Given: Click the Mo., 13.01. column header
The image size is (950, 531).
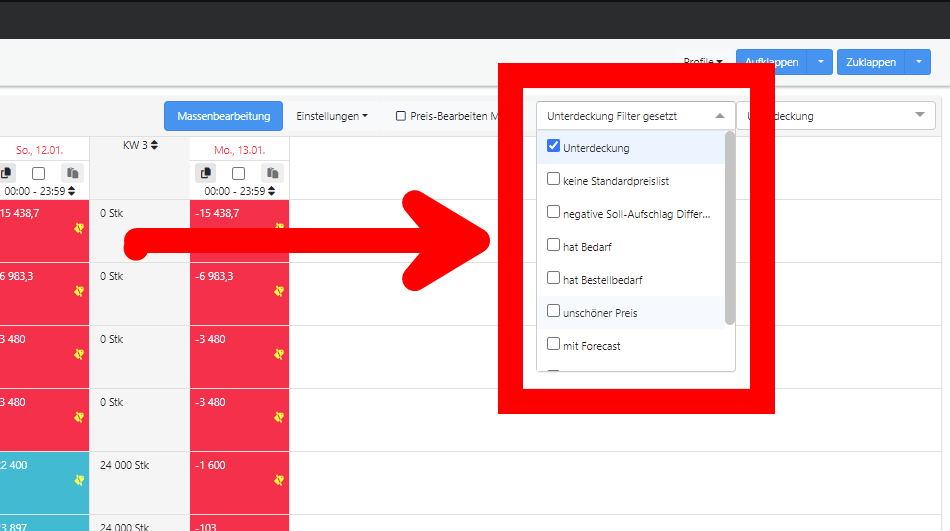Looking at the screenshot, I should click(x=239, y=150).
